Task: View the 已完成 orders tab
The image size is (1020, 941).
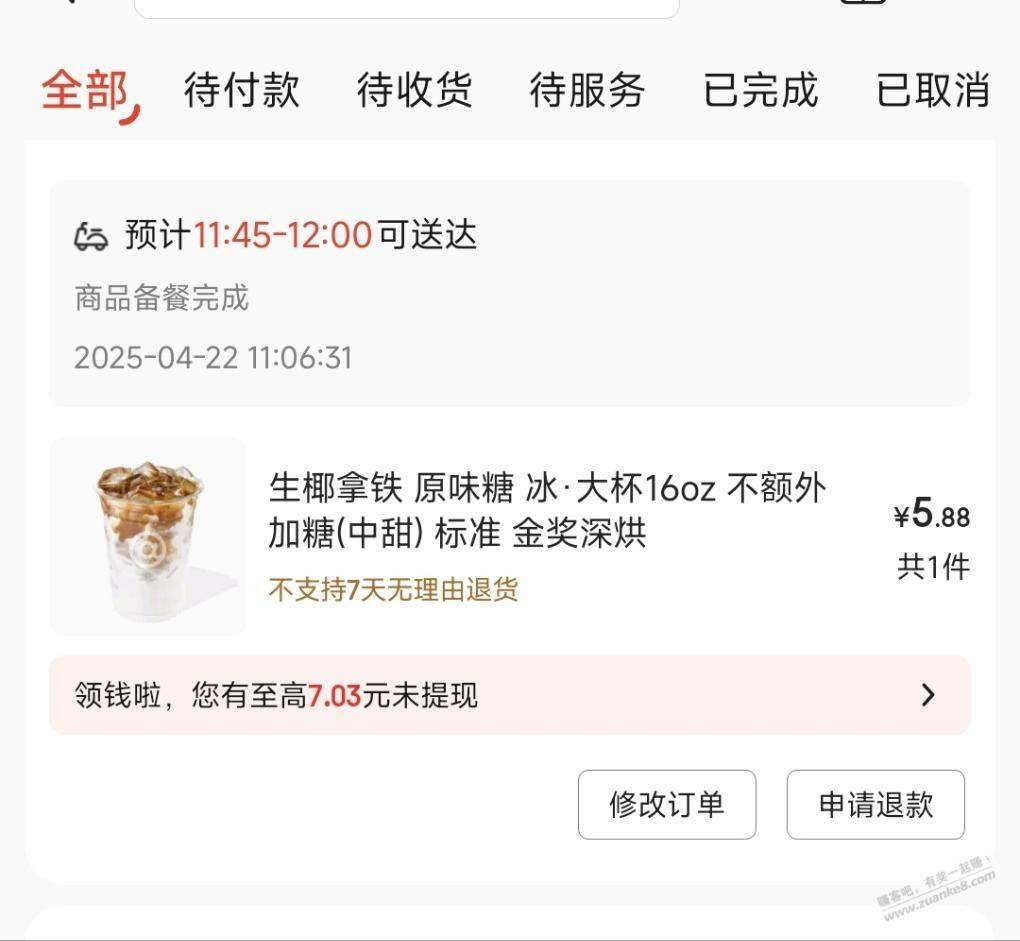Action: point(760,90)
